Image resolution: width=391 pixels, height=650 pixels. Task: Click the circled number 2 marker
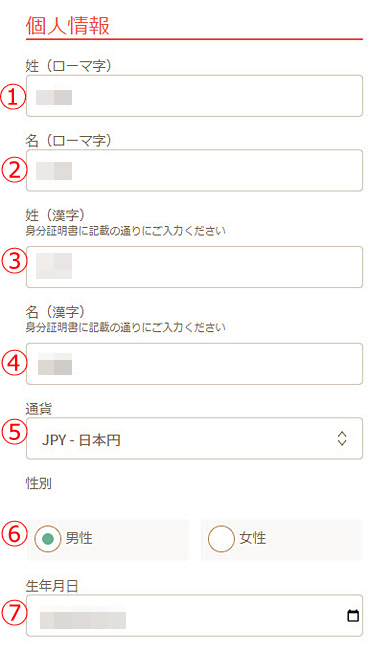point(14,170)
